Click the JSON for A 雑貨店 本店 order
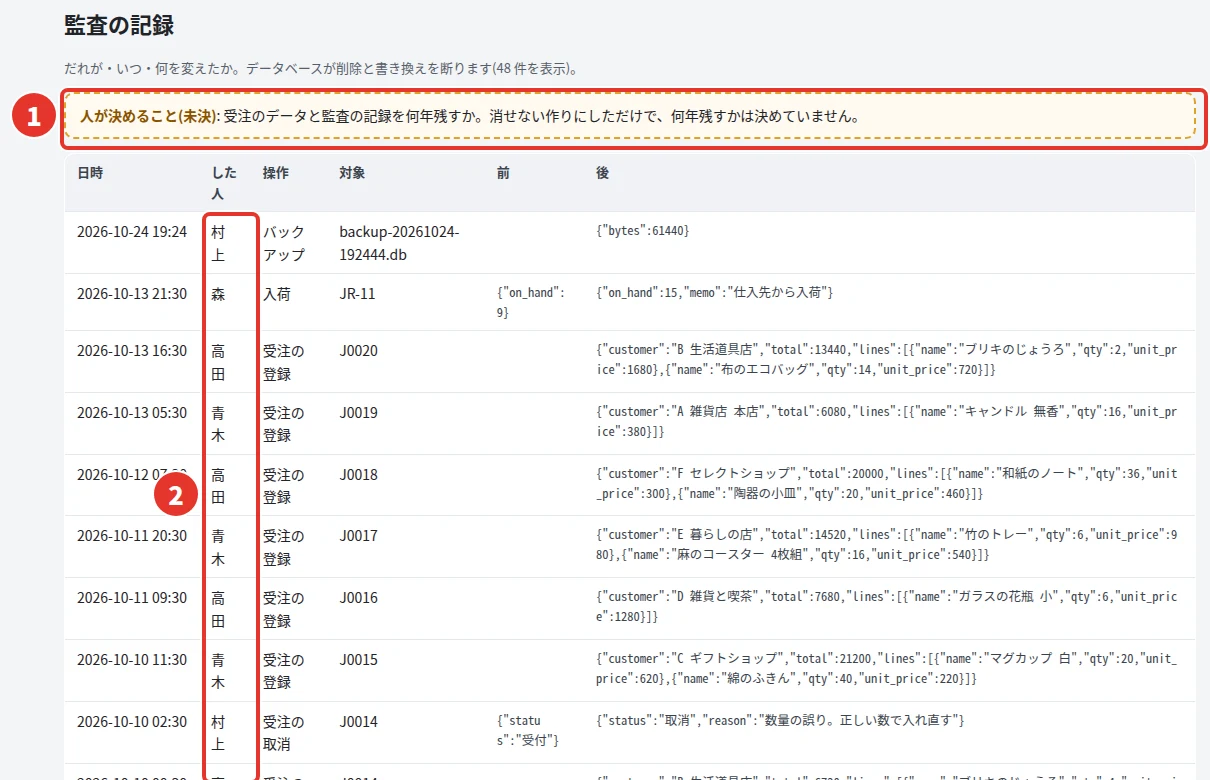Screen dimensions: 1210x780 [x=886, y=422]
